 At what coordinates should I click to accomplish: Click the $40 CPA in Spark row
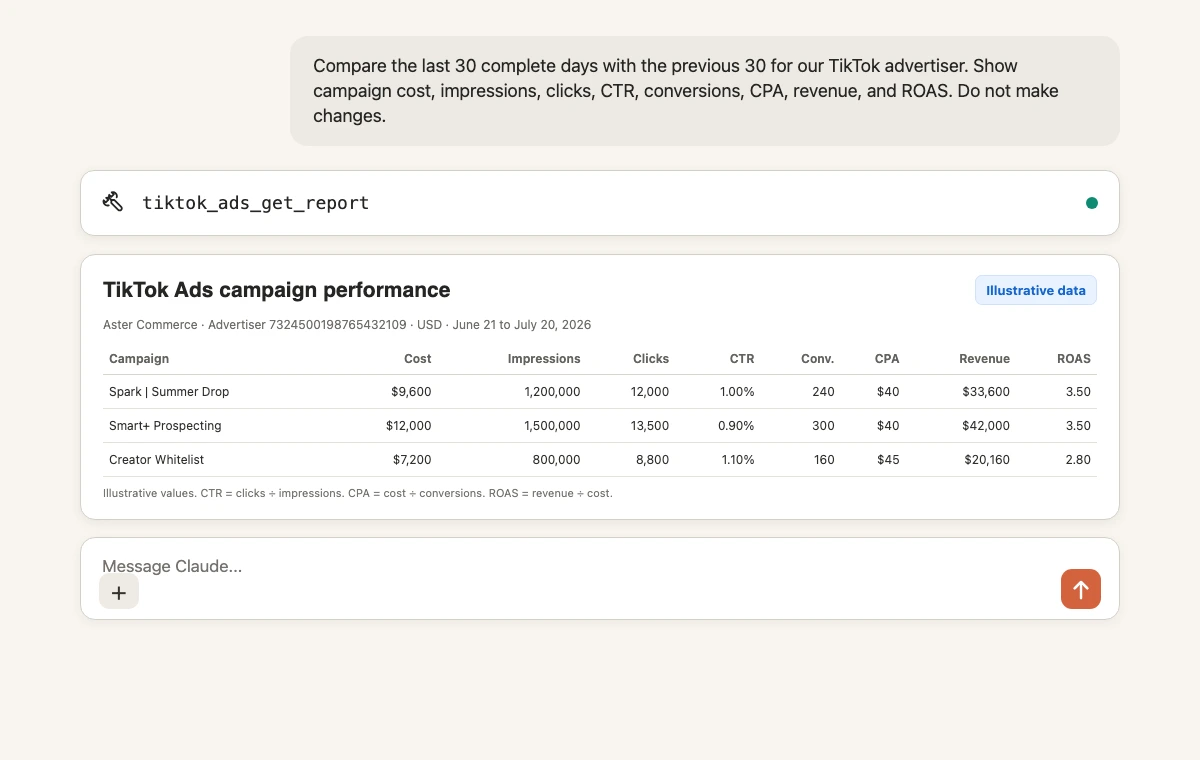pos(888,392)
